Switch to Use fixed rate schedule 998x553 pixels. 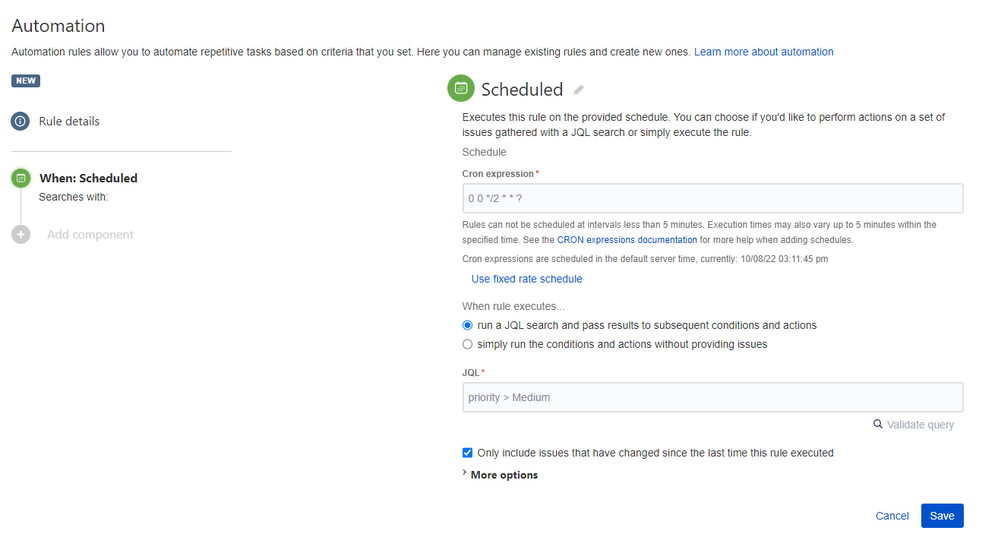coord(526,279)
